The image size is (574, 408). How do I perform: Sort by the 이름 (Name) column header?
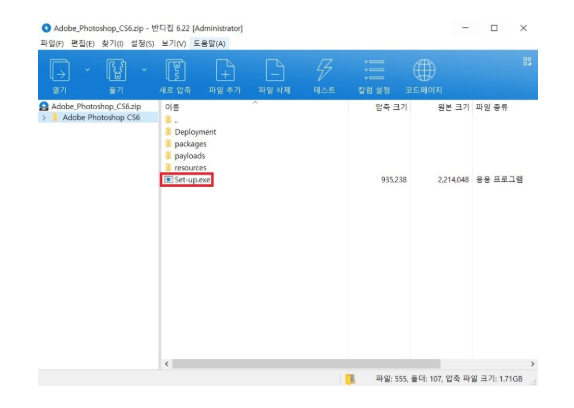point(172,107)
